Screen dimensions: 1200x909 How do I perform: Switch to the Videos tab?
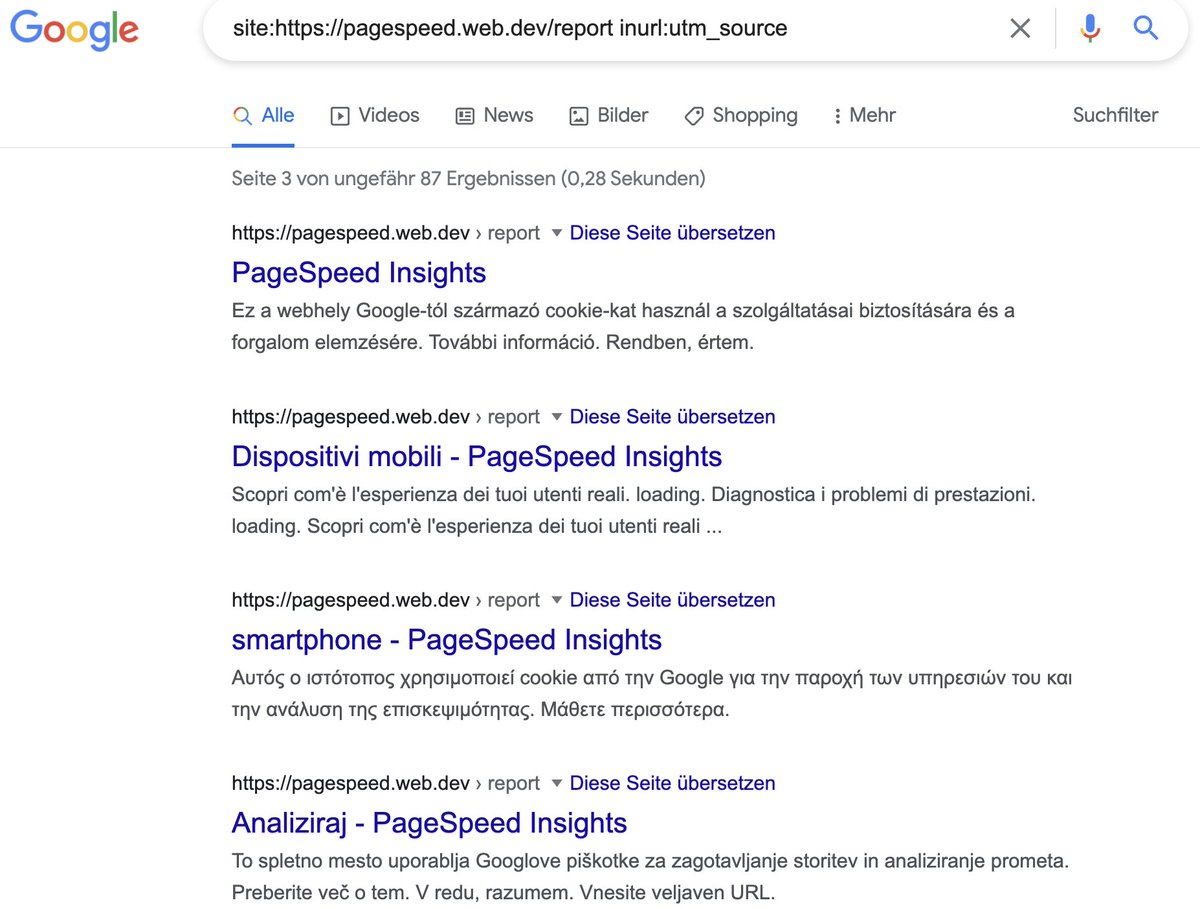(x=375, y=115)
